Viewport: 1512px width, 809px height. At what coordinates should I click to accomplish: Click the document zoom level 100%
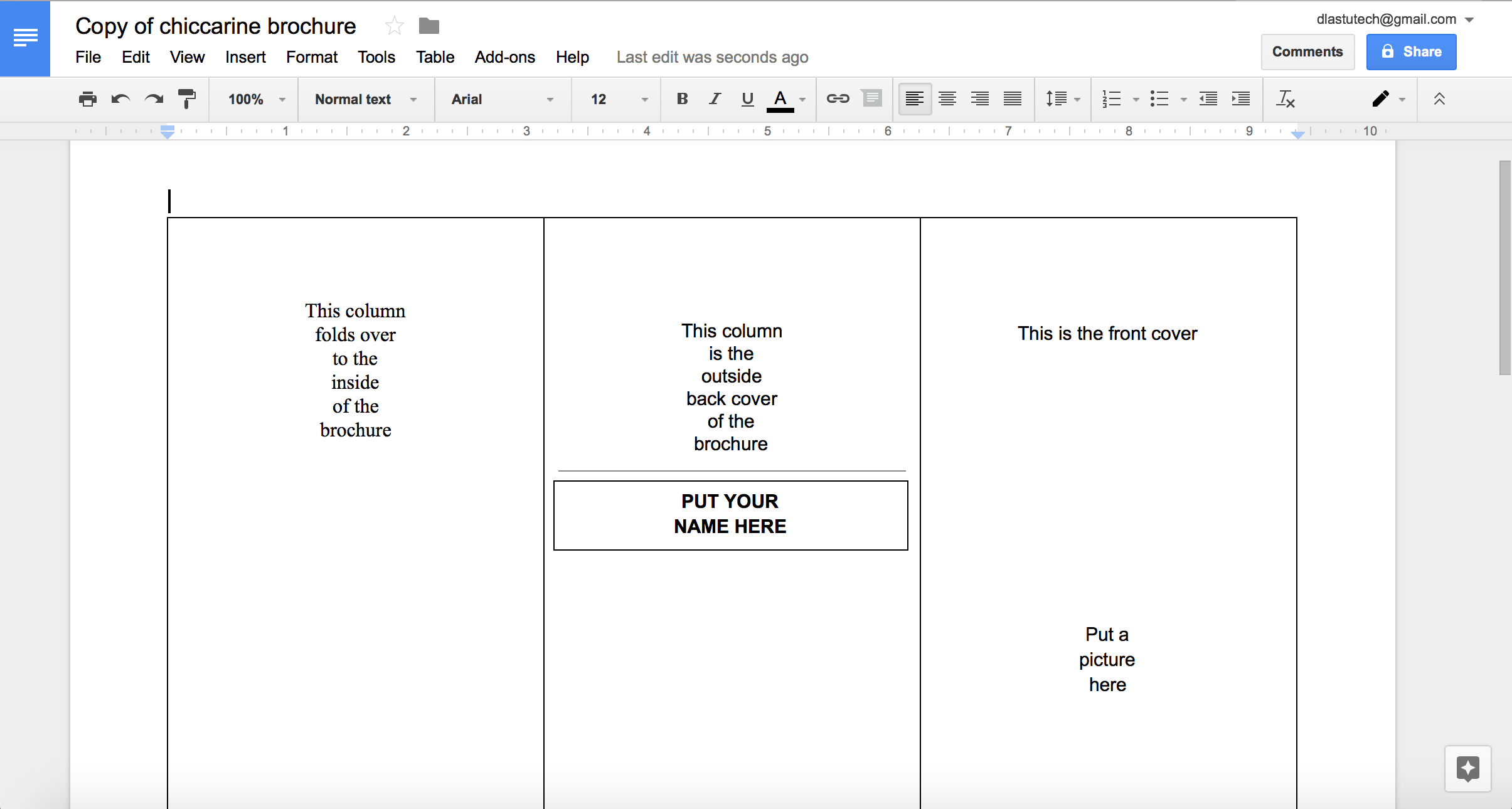pos(252,100)
